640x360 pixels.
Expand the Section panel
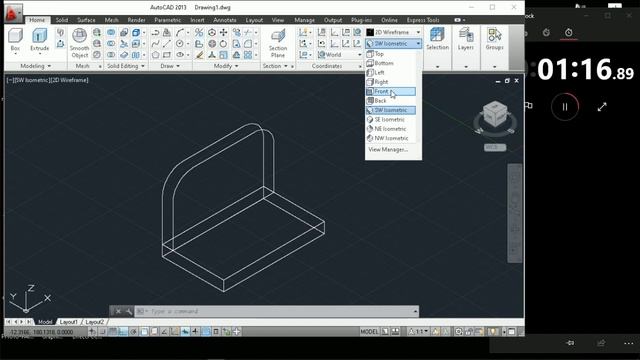tap(275, 66)
